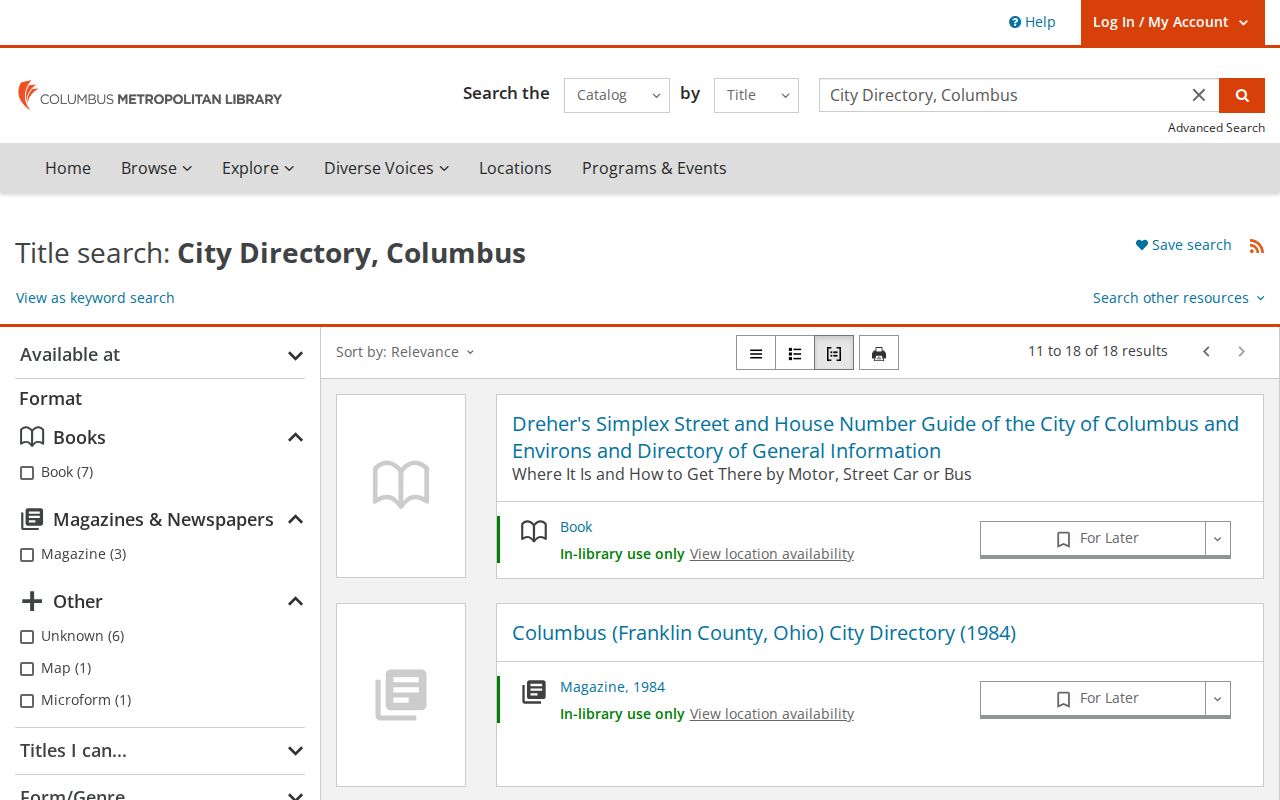Collapse the Other format group
The image size is (1280, 800).
(x=295, y=602)
